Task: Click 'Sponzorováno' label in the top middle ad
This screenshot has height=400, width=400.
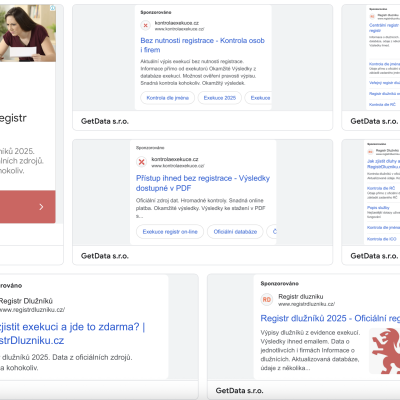Action: click(156, 12)
